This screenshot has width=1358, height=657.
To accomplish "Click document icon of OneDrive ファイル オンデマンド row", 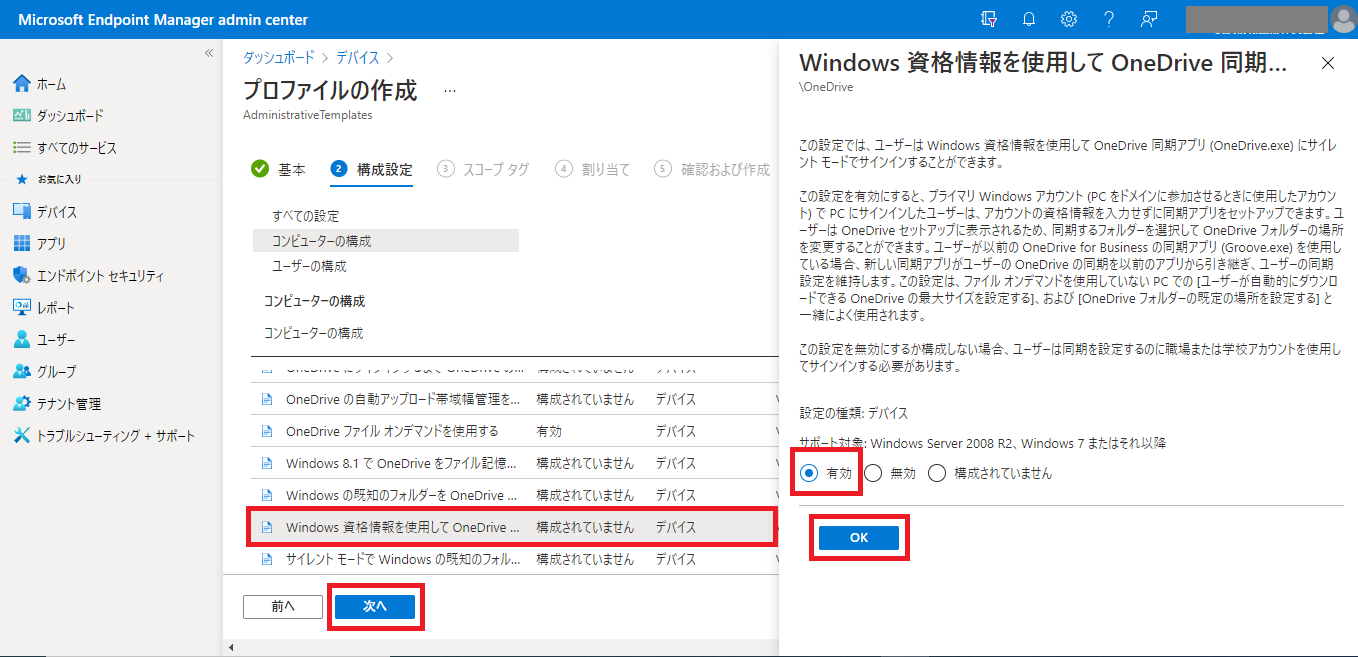I will (267, 431).
